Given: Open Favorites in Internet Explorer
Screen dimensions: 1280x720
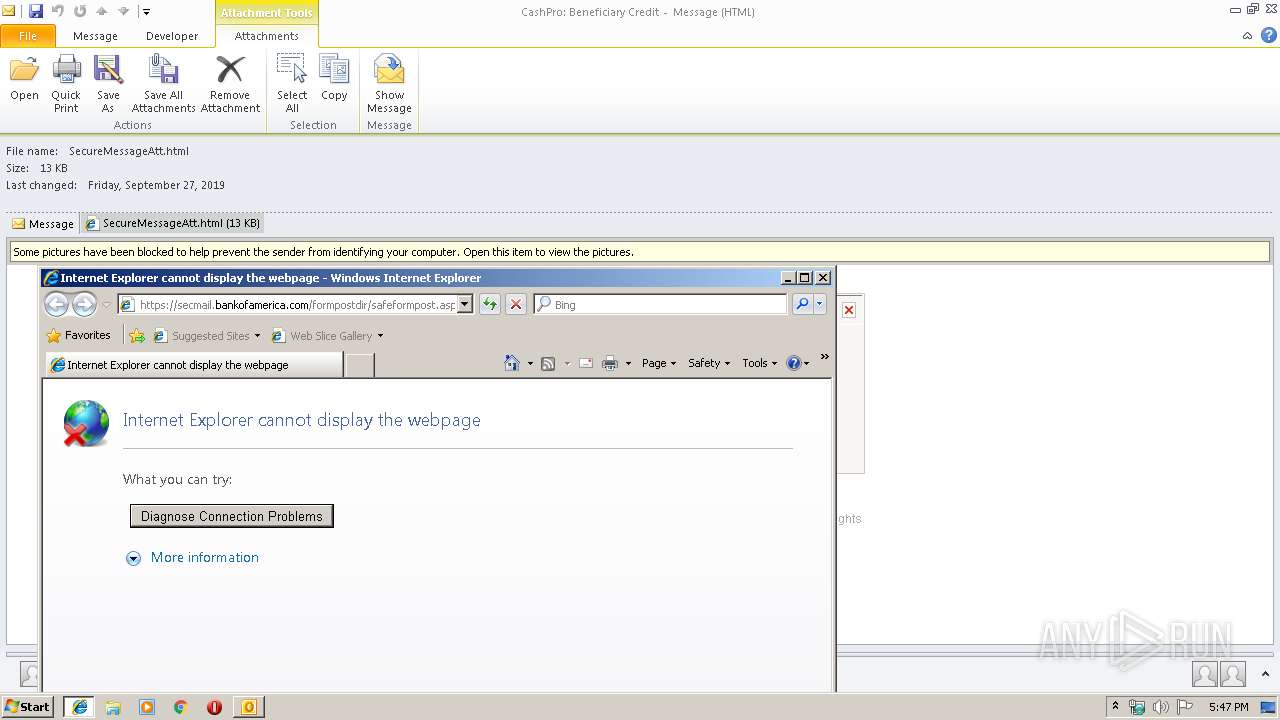Looking at the screenshot, I should click(78, 335).
